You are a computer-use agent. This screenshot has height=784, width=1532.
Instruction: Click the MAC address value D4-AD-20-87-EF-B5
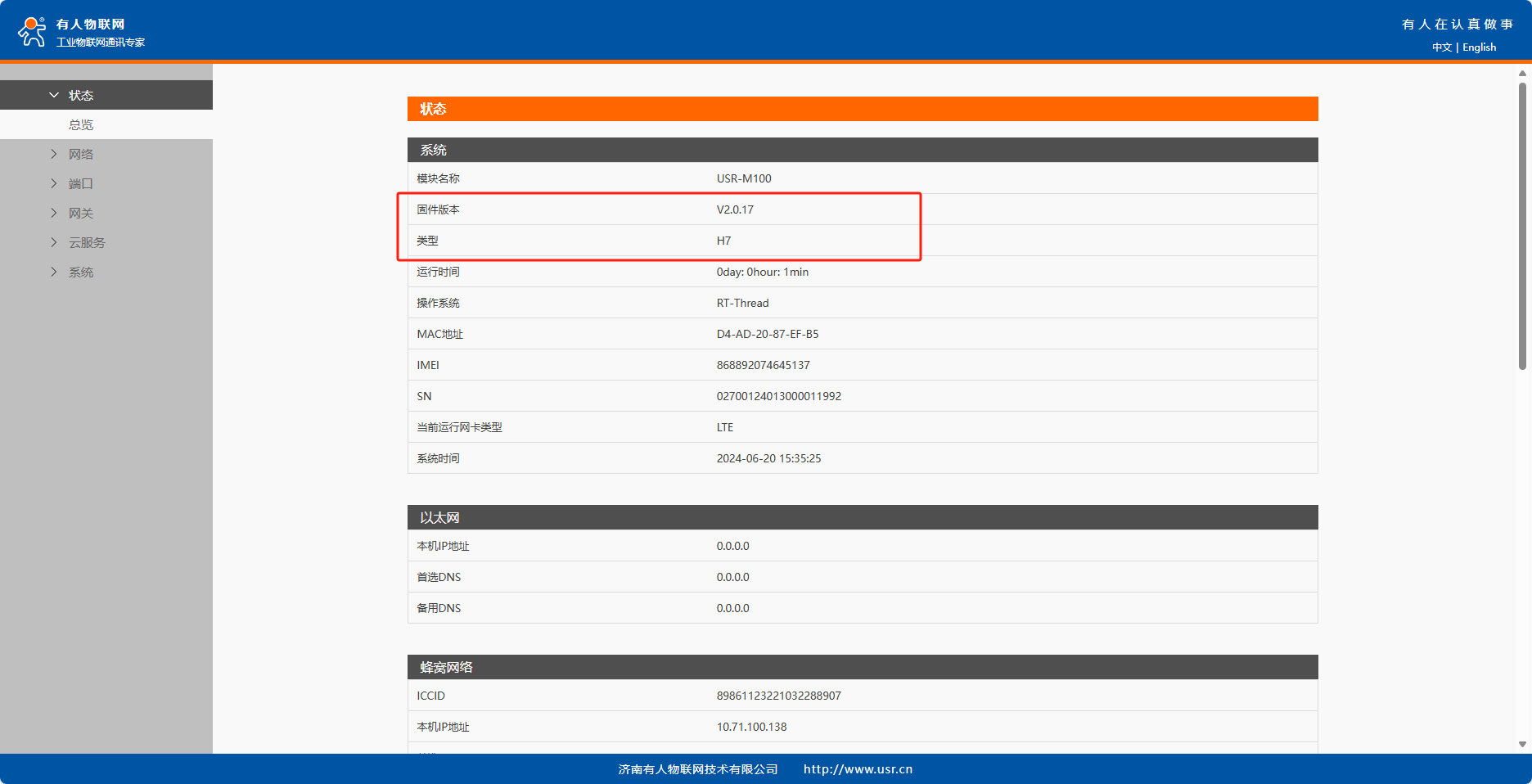[767, 334]
